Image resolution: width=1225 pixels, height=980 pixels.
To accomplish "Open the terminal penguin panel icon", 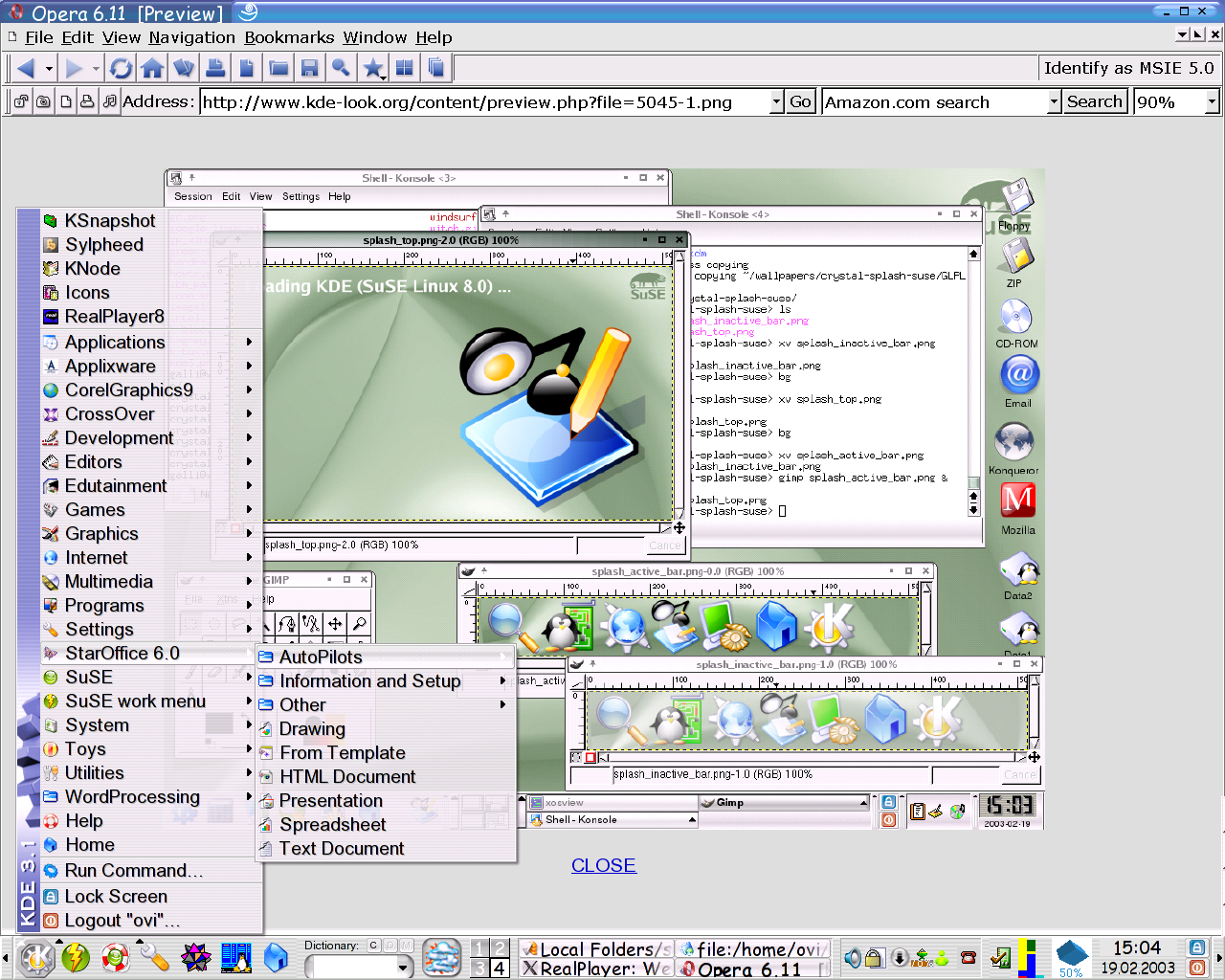I will point(235,957).
